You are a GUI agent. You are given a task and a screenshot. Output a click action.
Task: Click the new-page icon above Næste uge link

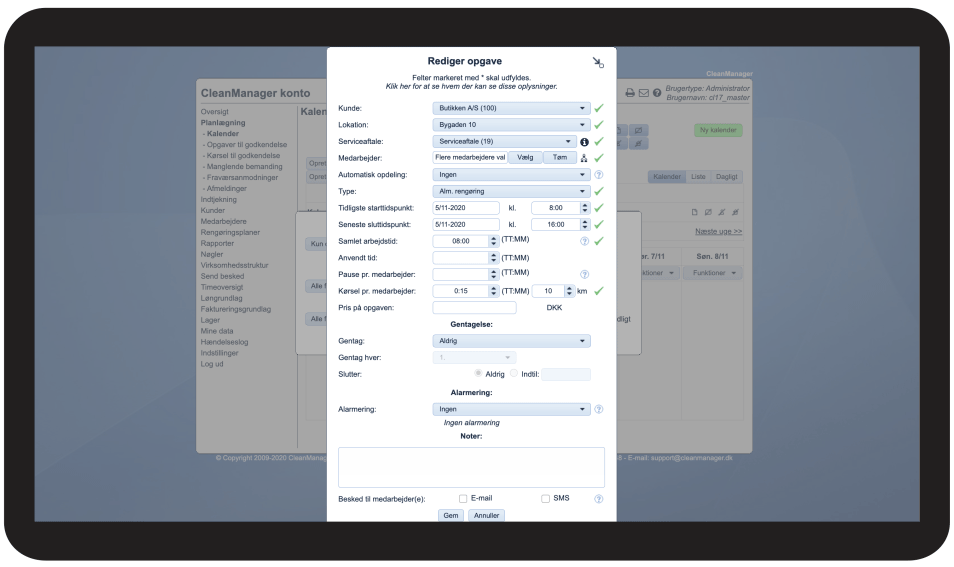(x=694, y=212)
